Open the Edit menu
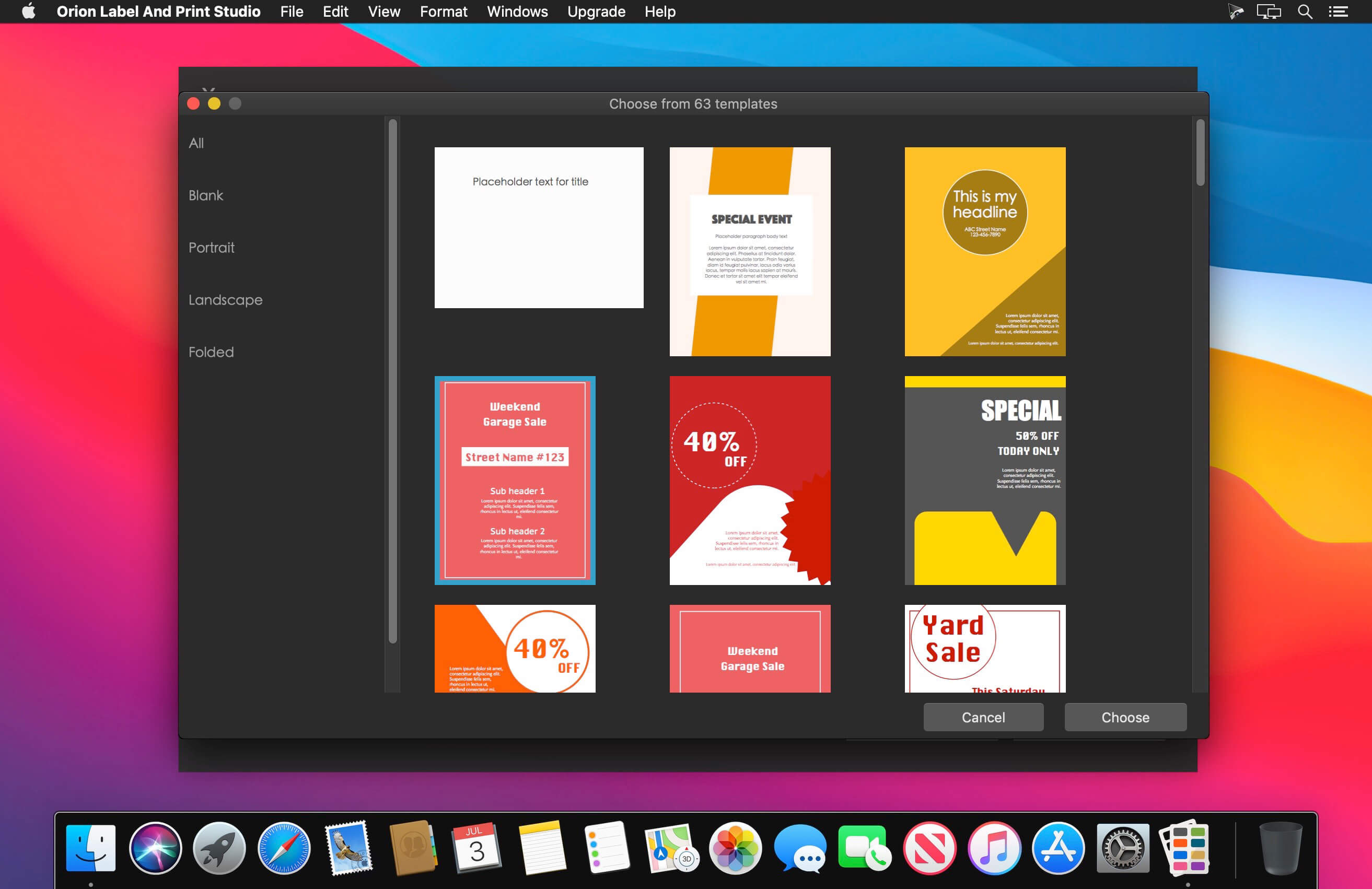 (335, 11)
